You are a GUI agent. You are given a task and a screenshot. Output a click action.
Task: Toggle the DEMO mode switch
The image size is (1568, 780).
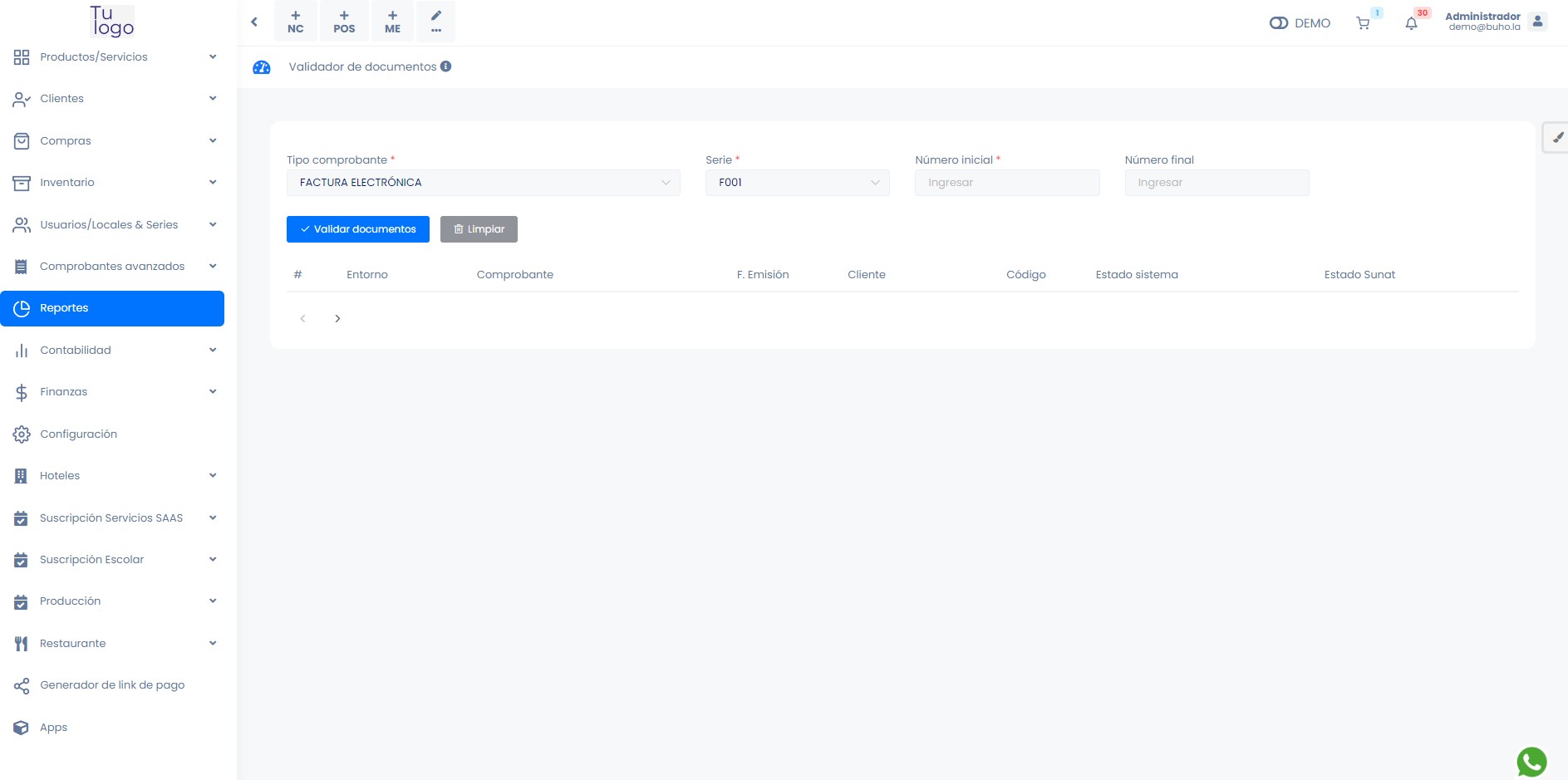coord(1279,23)
